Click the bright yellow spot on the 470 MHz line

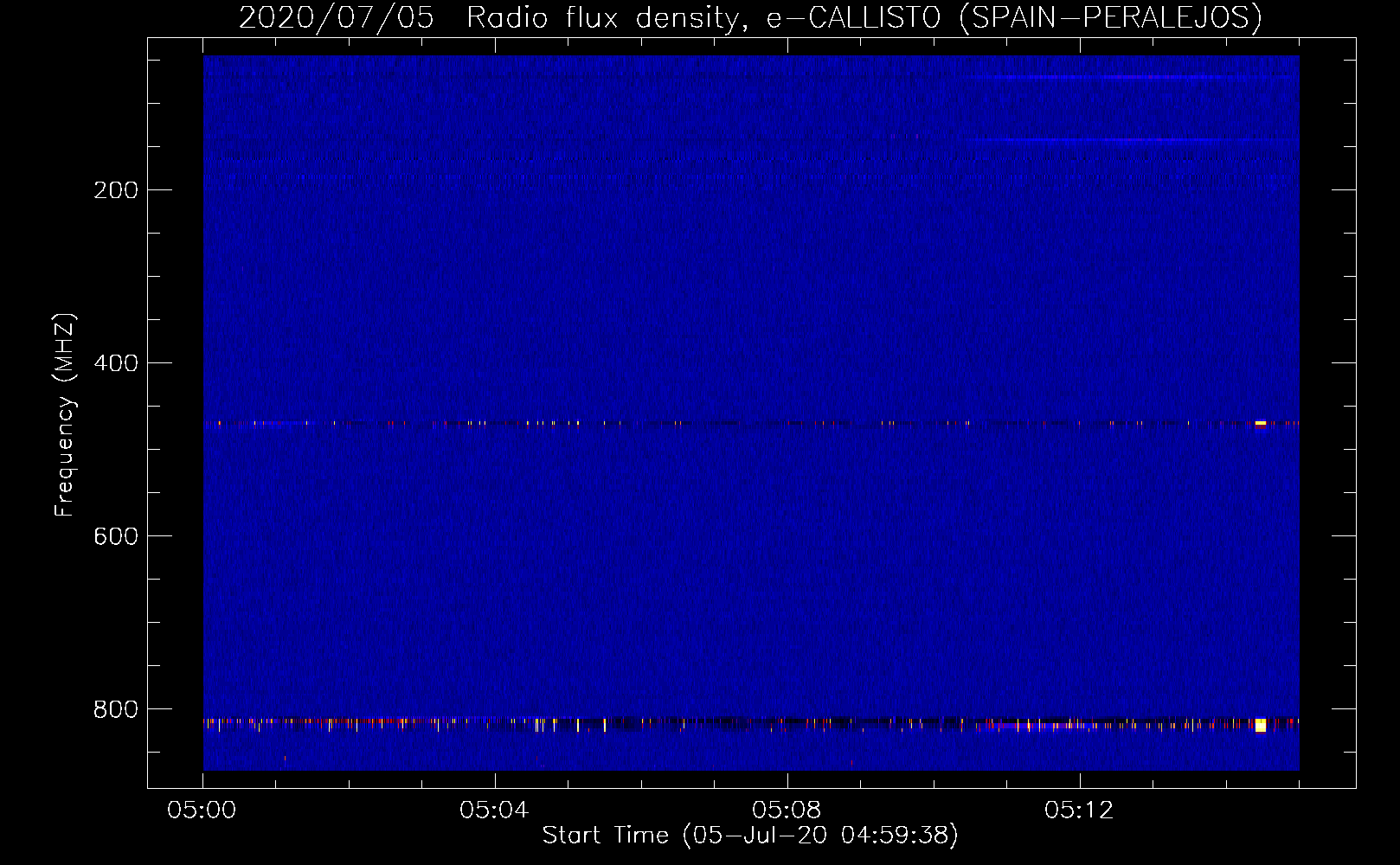click(1261, 423)
